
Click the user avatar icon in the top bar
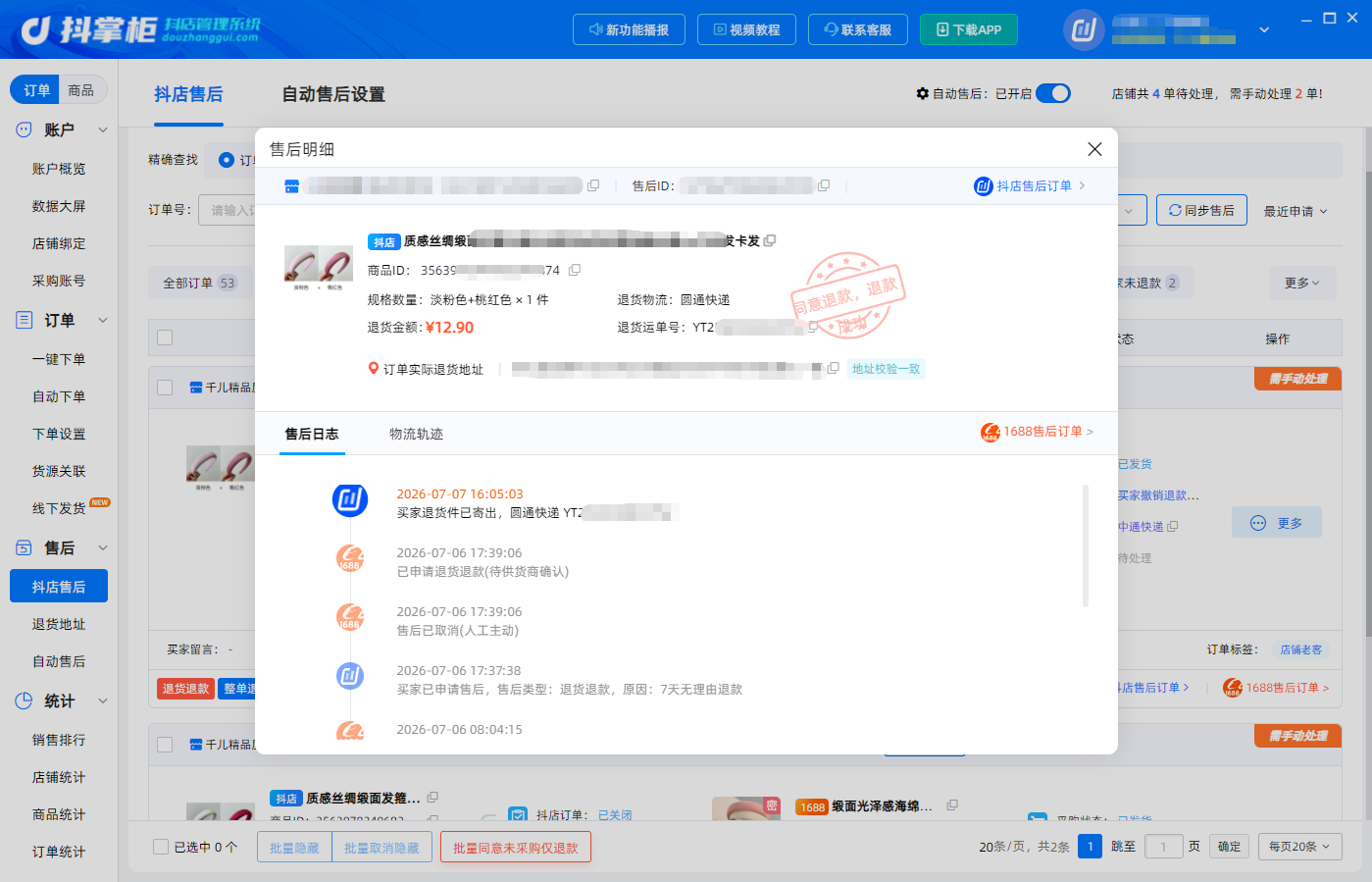click(1084, 29)
